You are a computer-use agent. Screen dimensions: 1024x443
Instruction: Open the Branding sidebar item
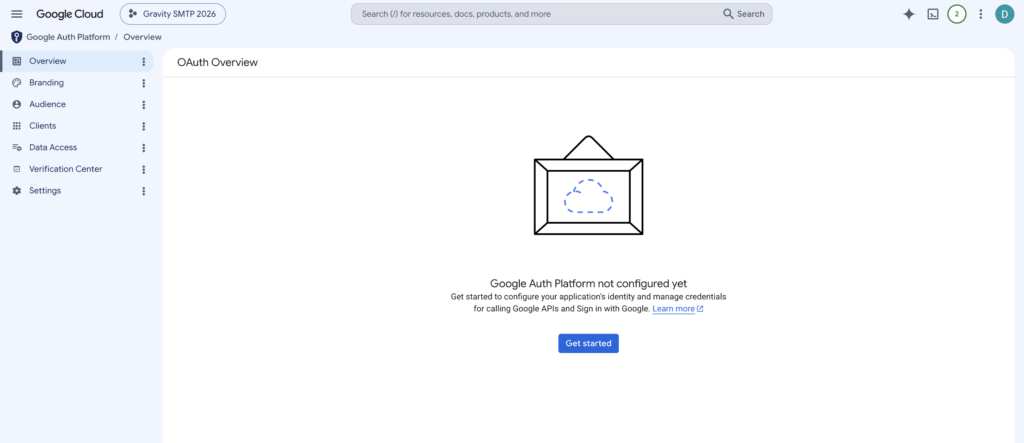77,83
